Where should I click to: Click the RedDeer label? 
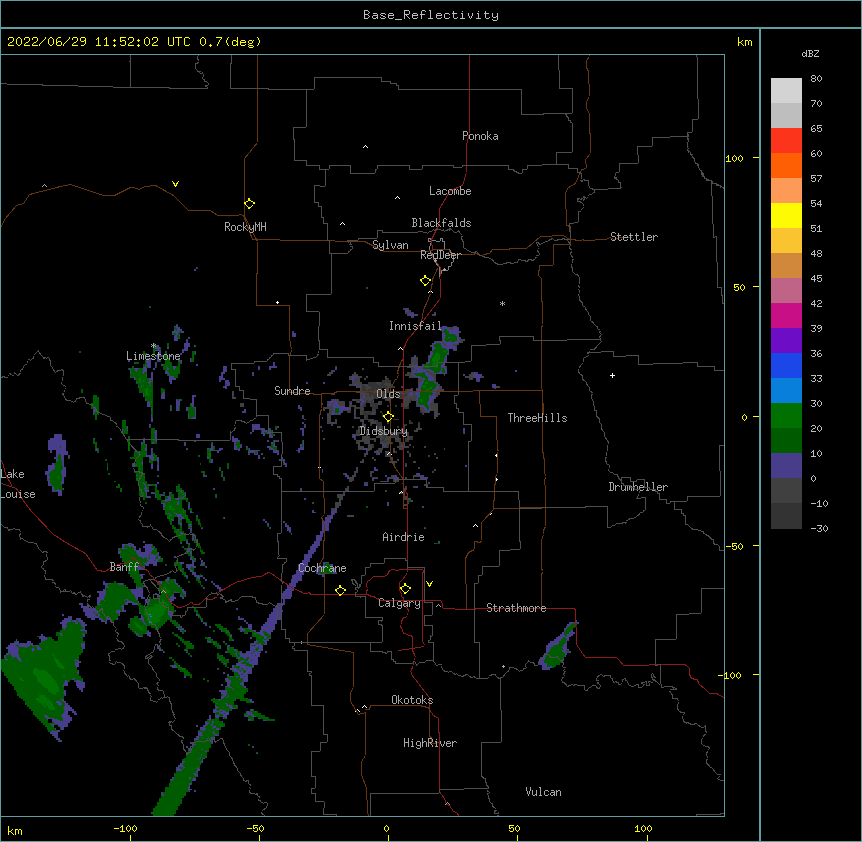pos(440,255)
